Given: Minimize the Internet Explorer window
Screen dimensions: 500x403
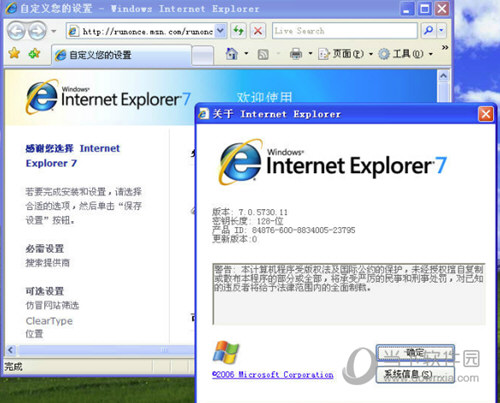Looking at the screenshot, I should pyautogui.click(x=407, y=9).
